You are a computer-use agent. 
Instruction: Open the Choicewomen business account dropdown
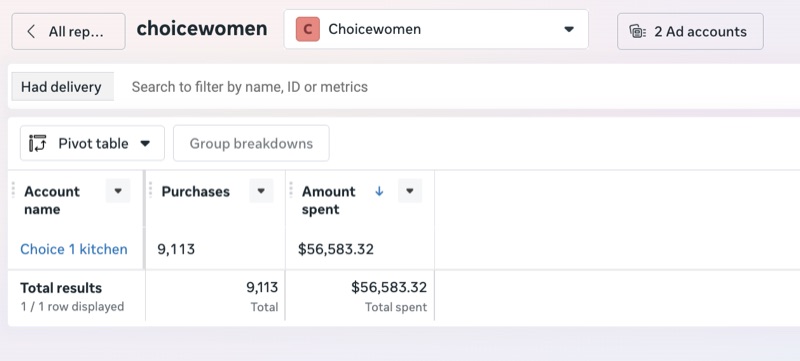click(x=436, y=29)
